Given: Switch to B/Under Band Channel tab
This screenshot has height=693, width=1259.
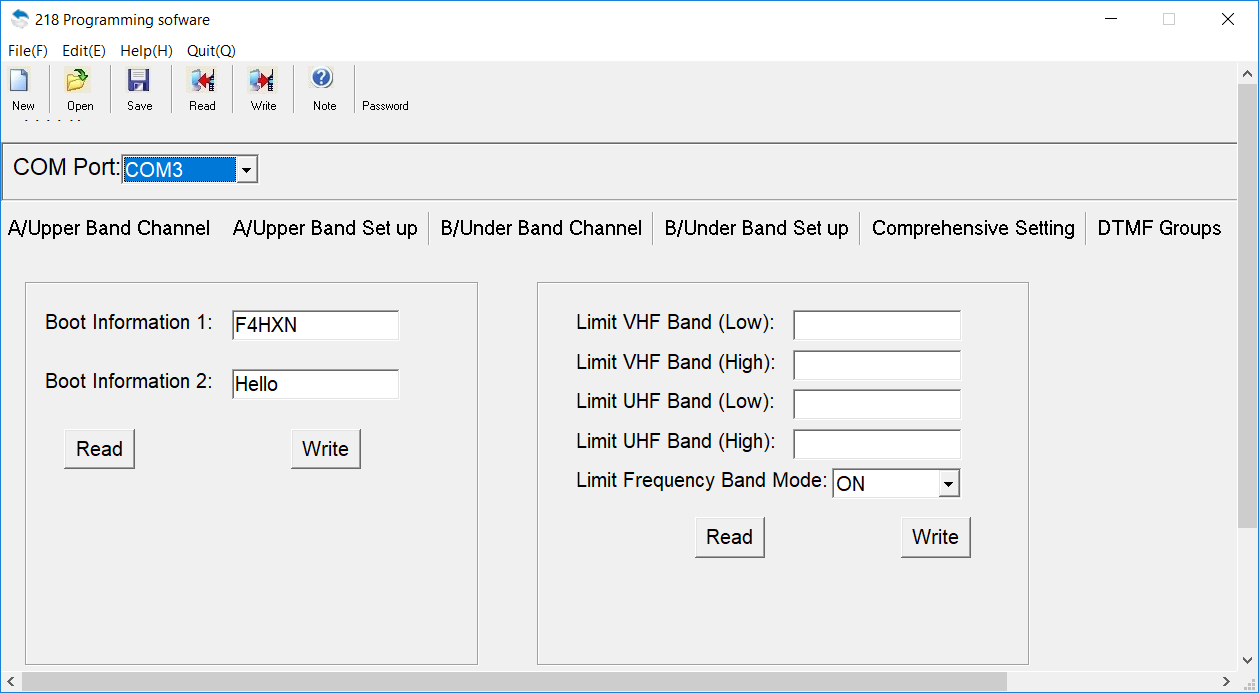Looking at the screenshot, I should tap(541, 228).
